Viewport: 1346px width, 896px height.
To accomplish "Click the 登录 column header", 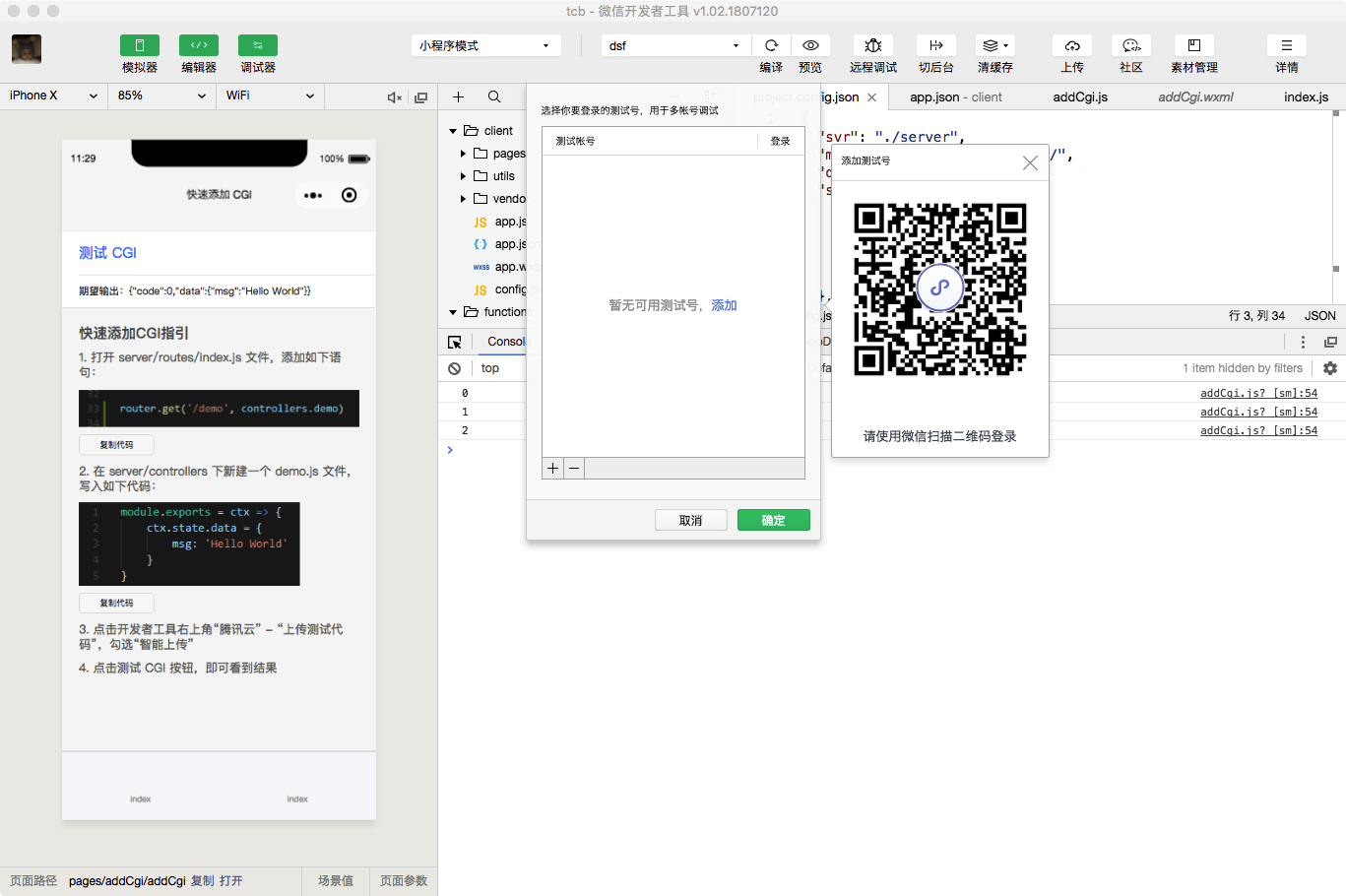I will click(x=780, y=141).
